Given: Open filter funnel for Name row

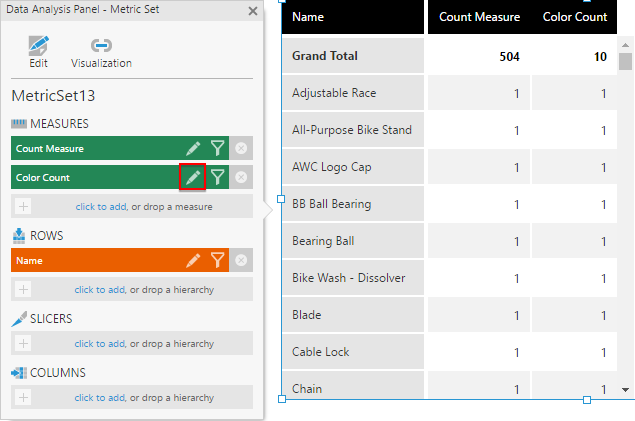Looking at the screenshot, I should coord(217,260).
